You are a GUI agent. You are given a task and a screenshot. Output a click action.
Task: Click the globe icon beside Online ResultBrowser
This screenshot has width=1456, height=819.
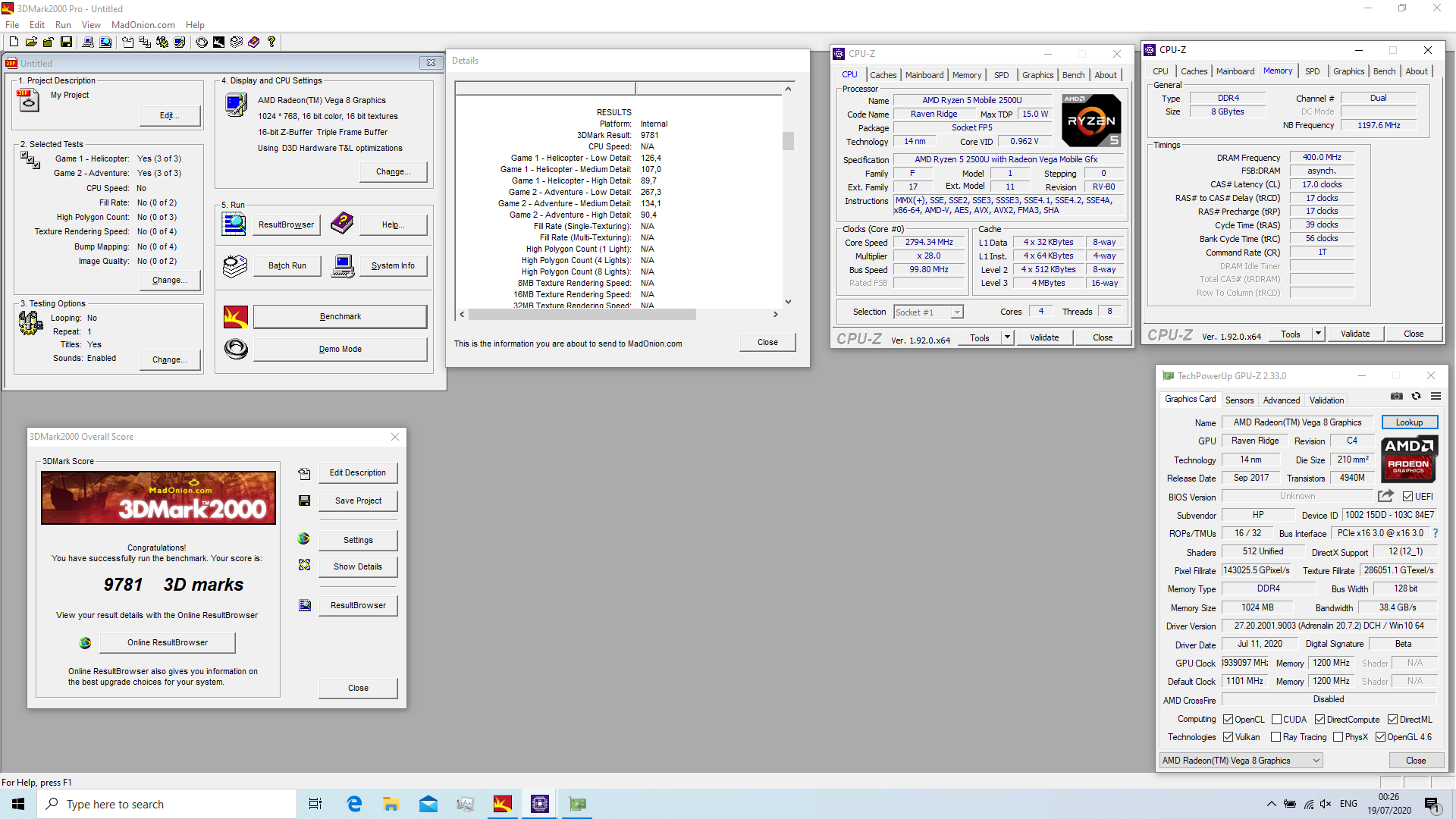click(85, 642)
